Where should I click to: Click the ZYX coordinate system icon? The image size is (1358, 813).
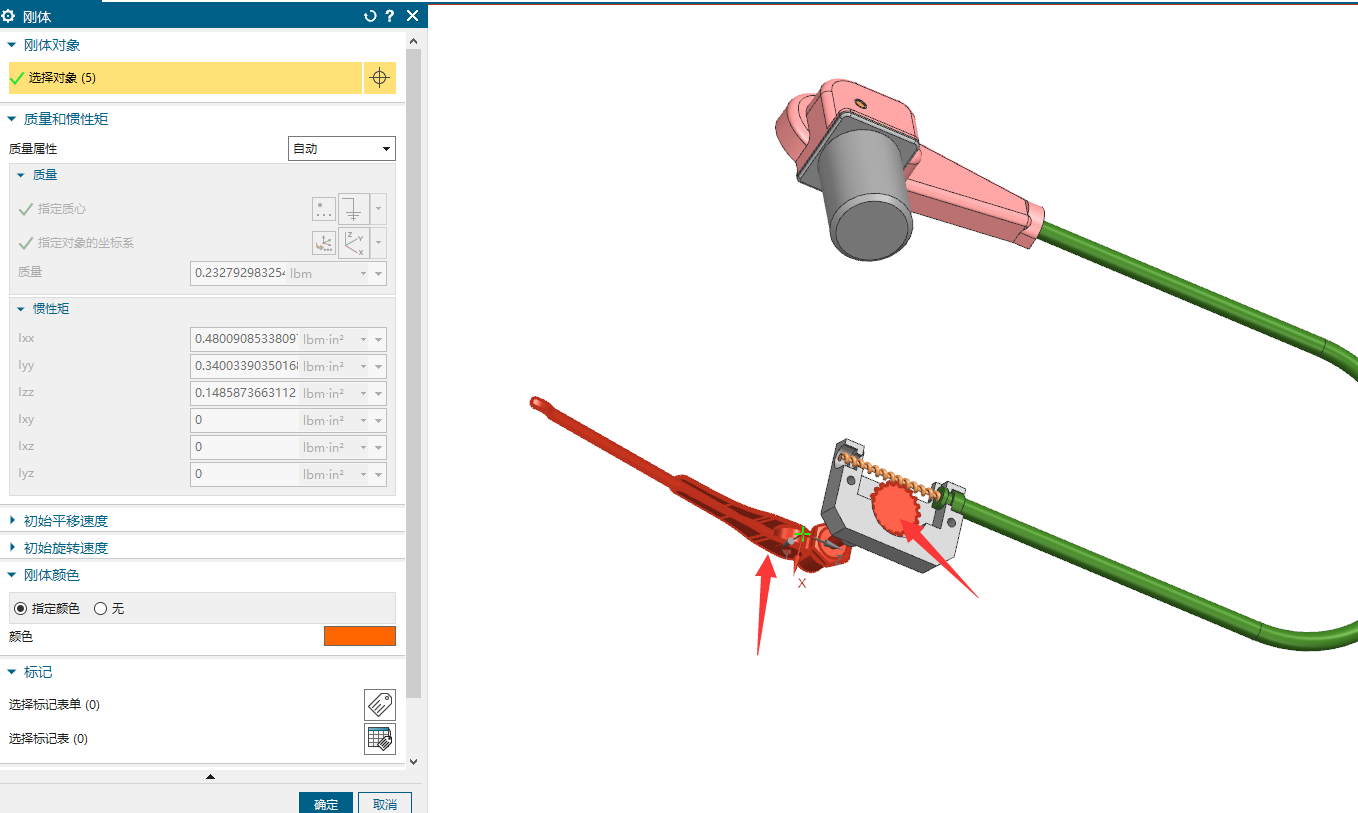(x=354, y=243)
